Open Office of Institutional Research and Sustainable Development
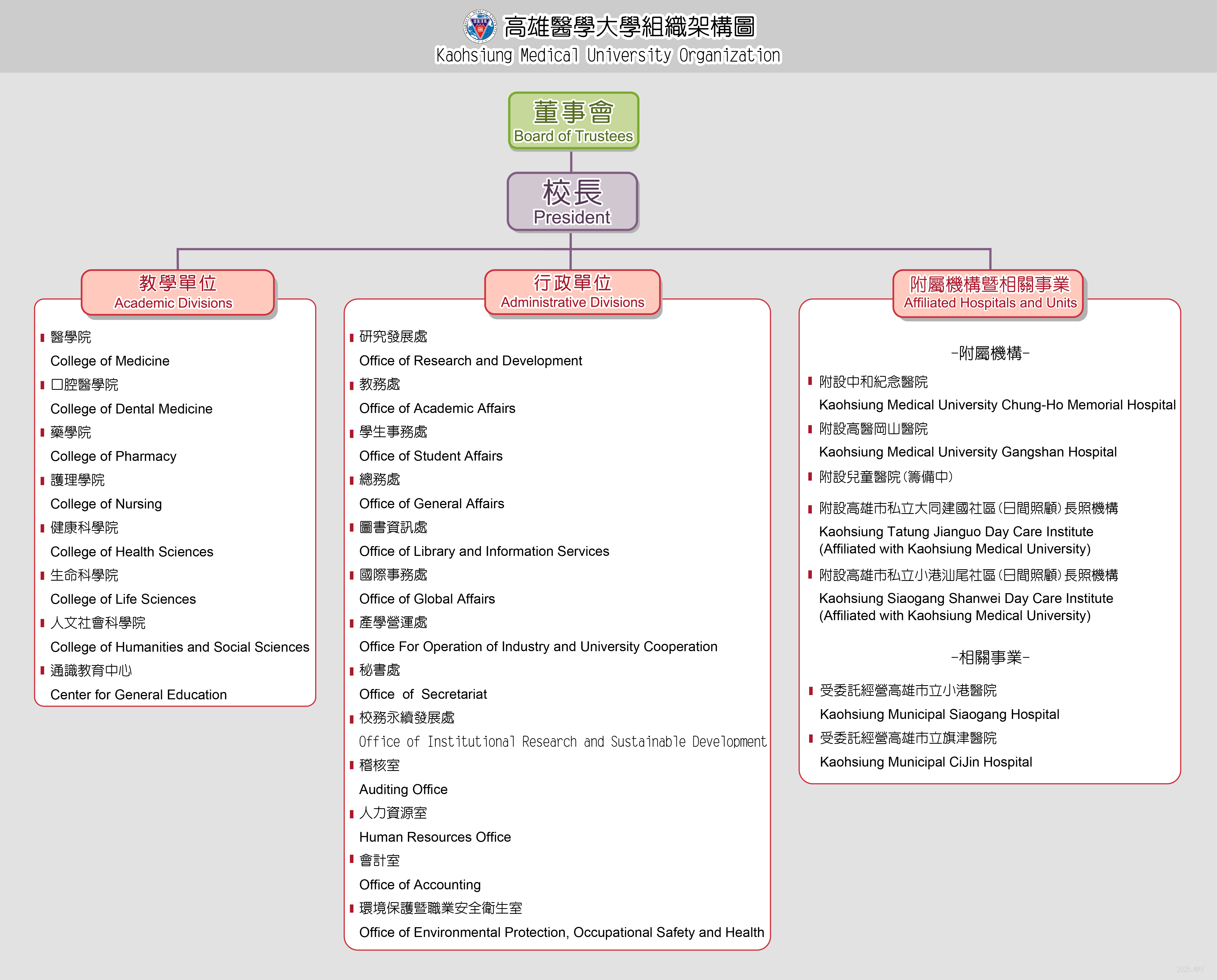This screenshot has width=1217, height=980. click(563, 742)
